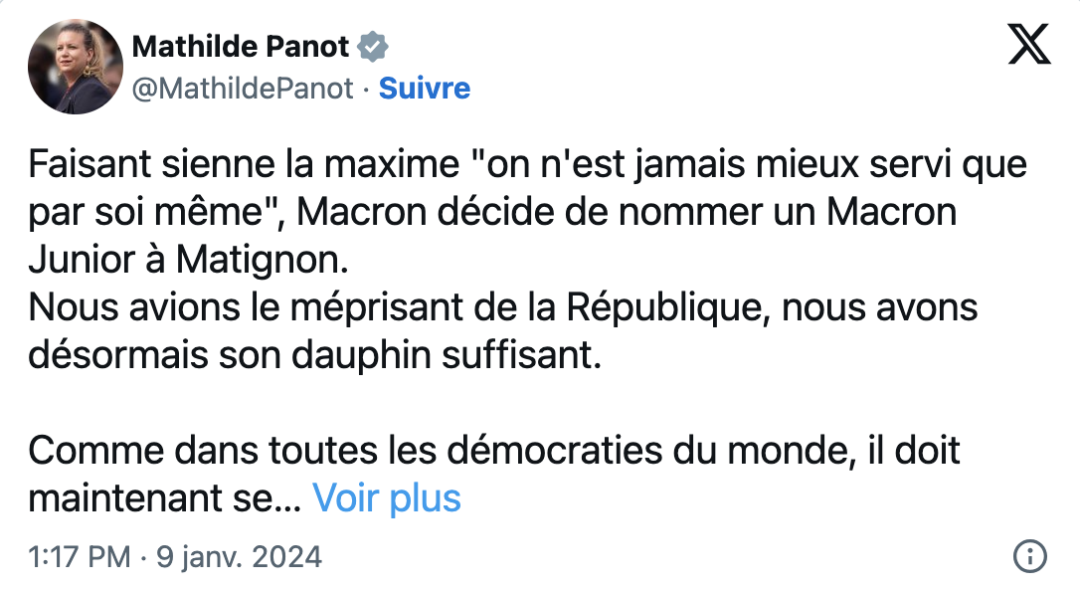Click the X logo in the corner
1080x591 pixels.
coord(1029,46)
